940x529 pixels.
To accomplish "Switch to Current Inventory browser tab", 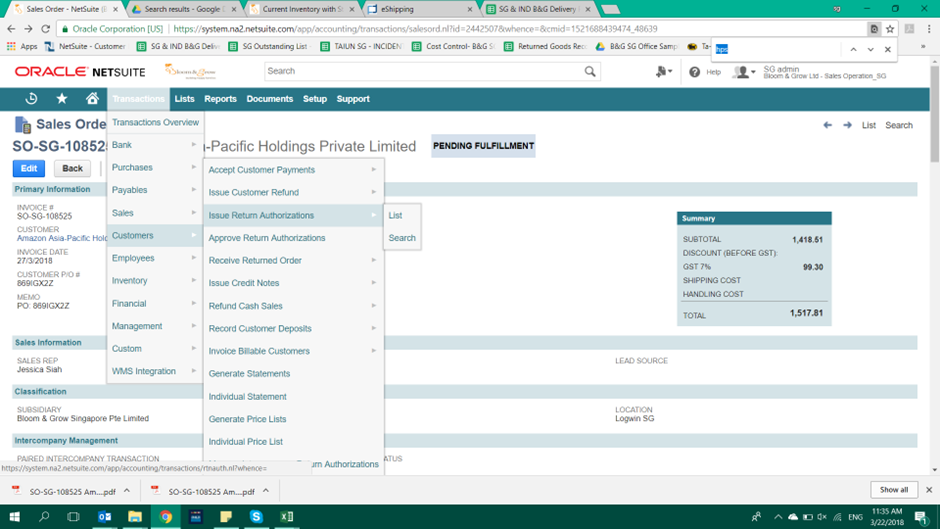I will [303, 9].
